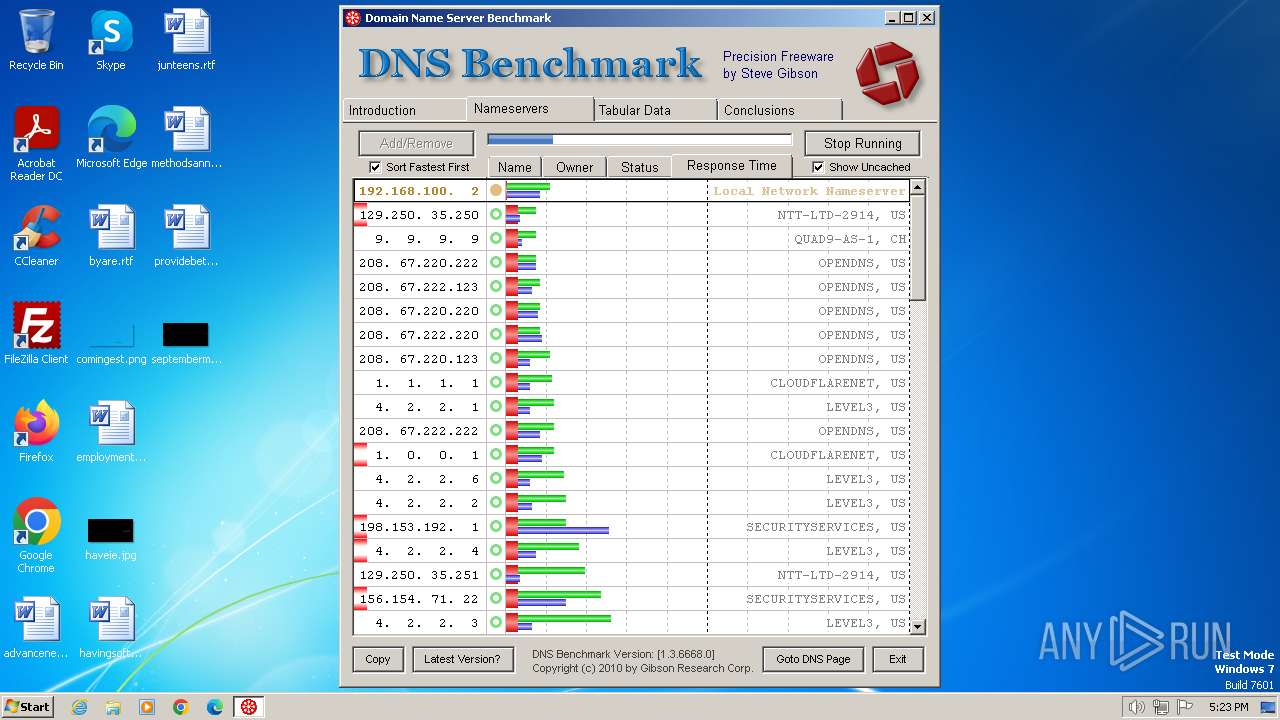This screenshot has height=720, width=1280.
Task: Click status circle for 198.153.192.1 row
Action: coord(496,527)
